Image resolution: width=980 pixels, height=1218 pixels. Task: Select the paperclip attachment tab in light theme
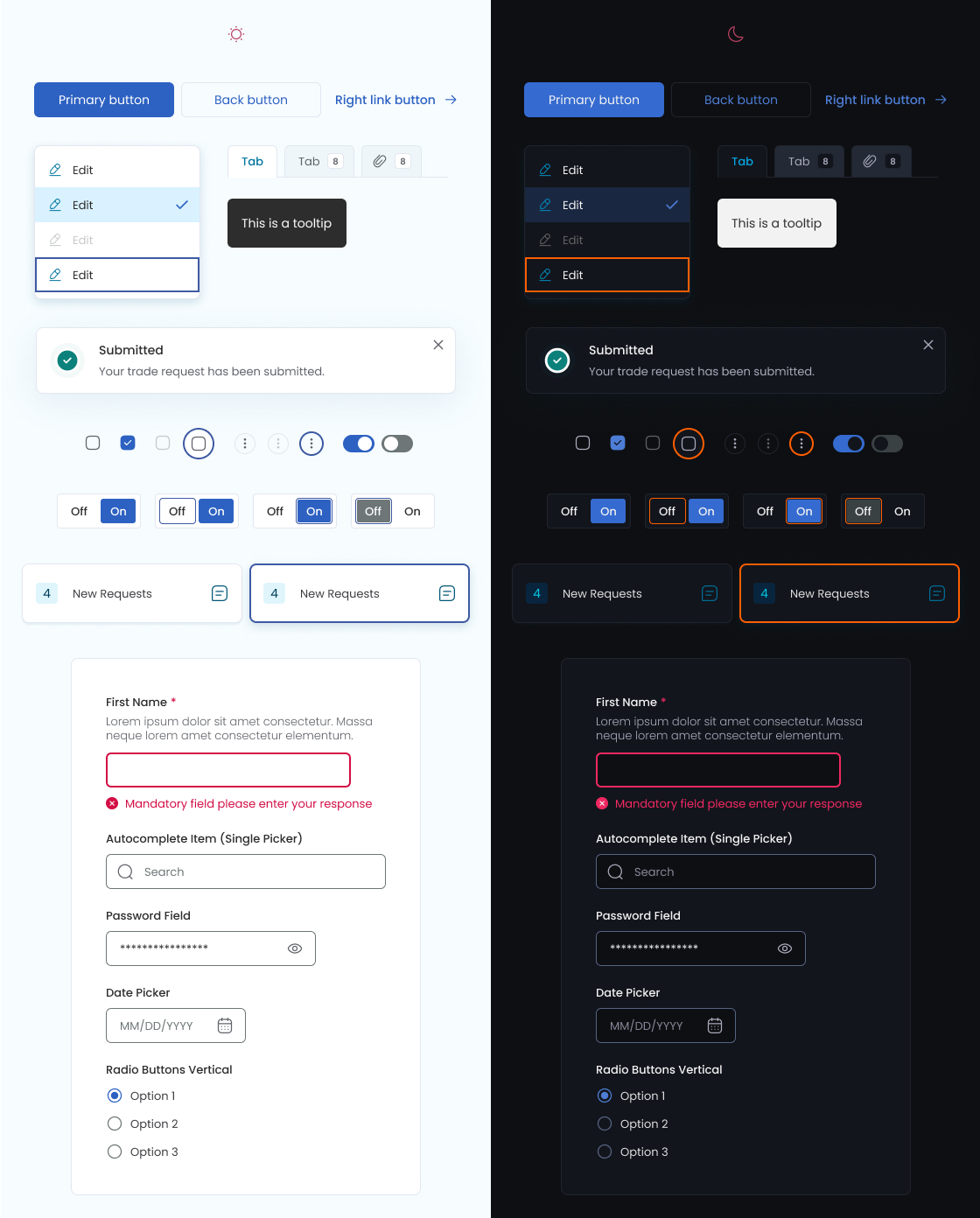coord(390,161)
